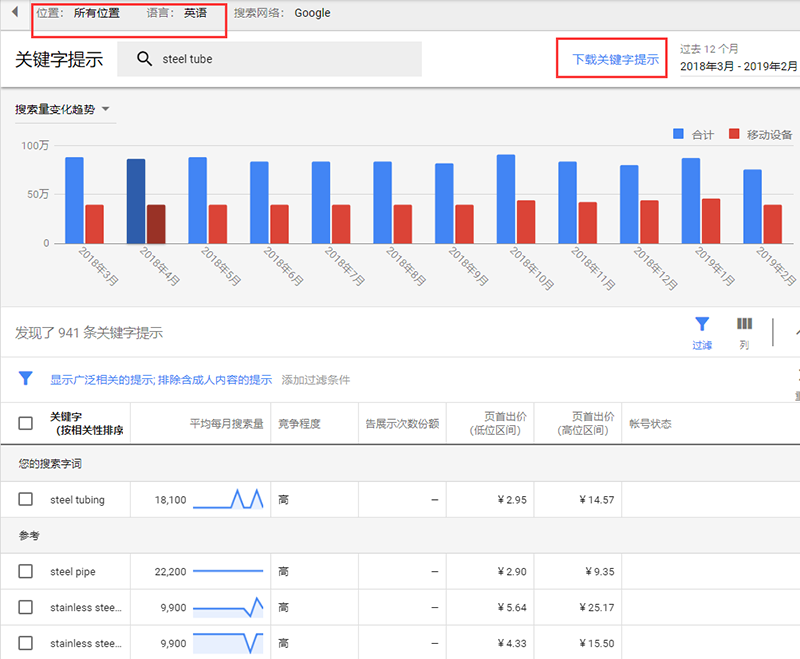Click the steel tubing search trend sparkline
Image resolution: width=800 pixels, height=659 pixels.
click(x=228, y=499)
